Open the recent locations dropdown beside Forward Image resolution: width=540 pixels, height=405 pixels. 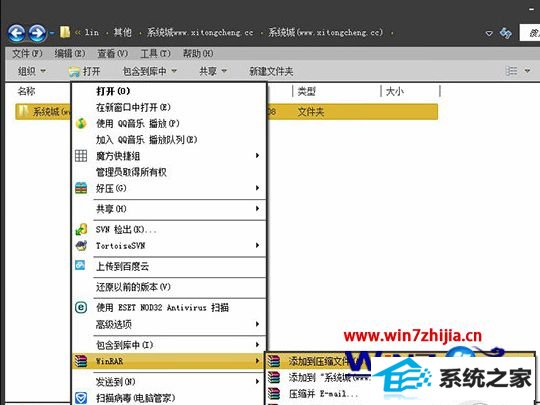[52, 33]
